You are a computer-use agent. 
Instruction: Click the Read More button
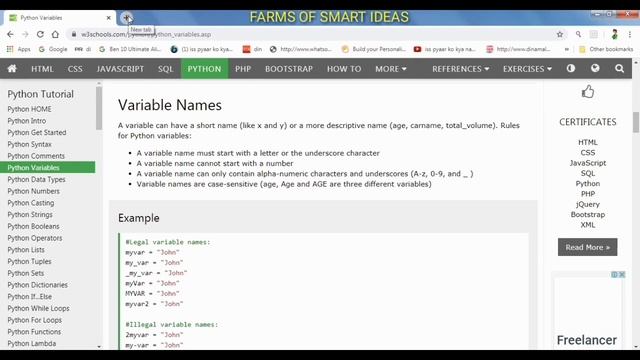tap(587, 247)
